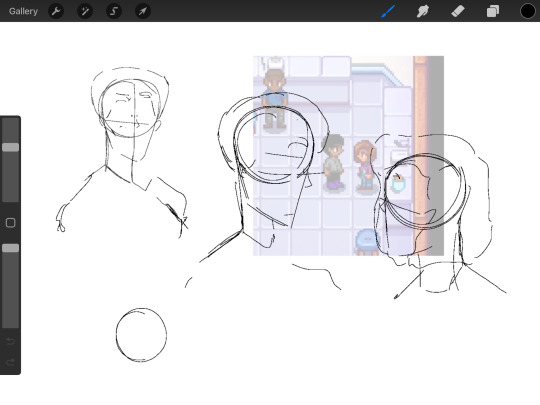
Task: Activate the Transform arrow tool
Action: 143,11
